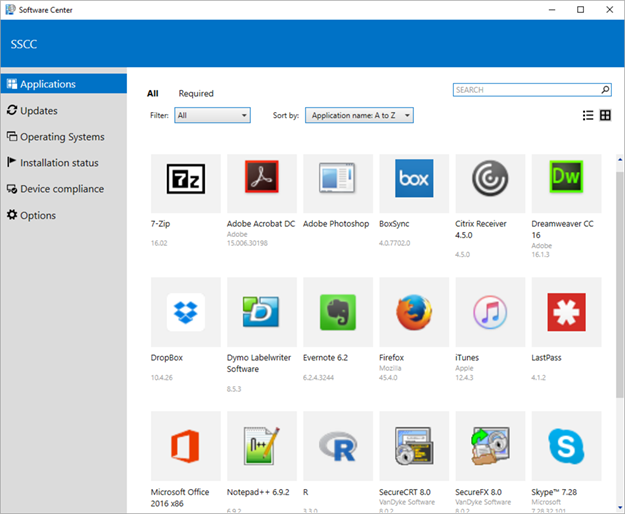Click the vertical scrollbar thumb
Screen dimensions: 625x514
620,285
